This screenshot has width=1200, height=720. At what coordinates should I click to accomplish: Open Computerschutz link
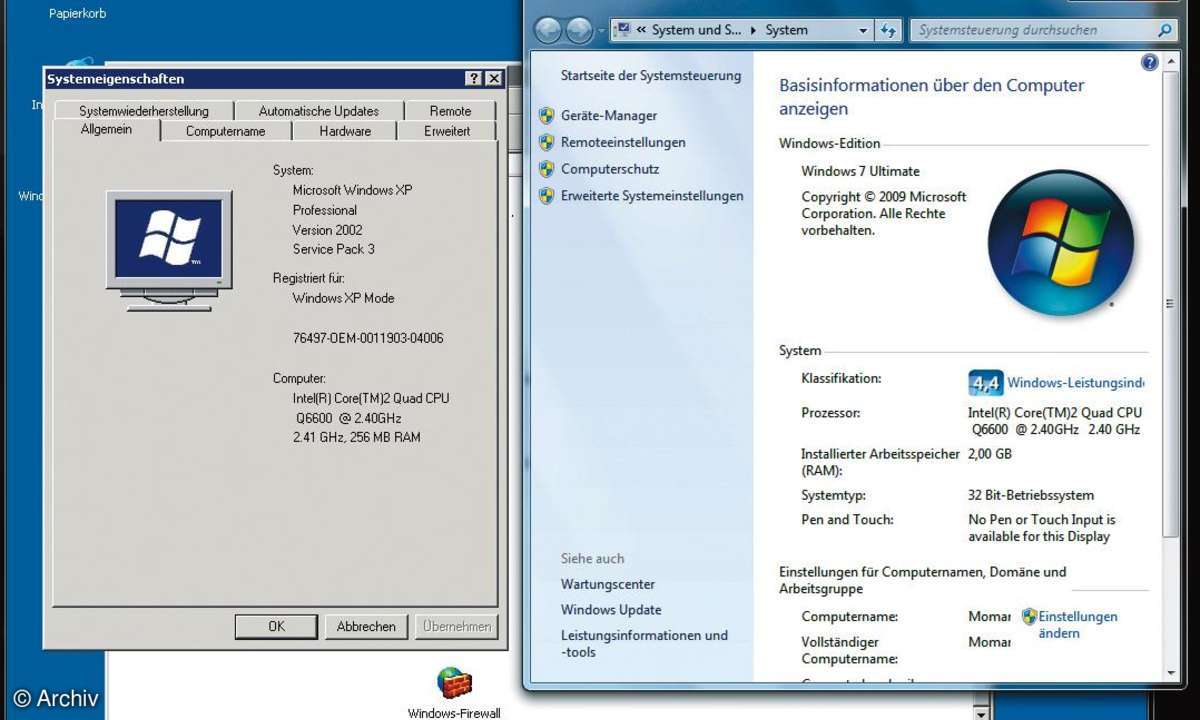(x=610, y=170)
